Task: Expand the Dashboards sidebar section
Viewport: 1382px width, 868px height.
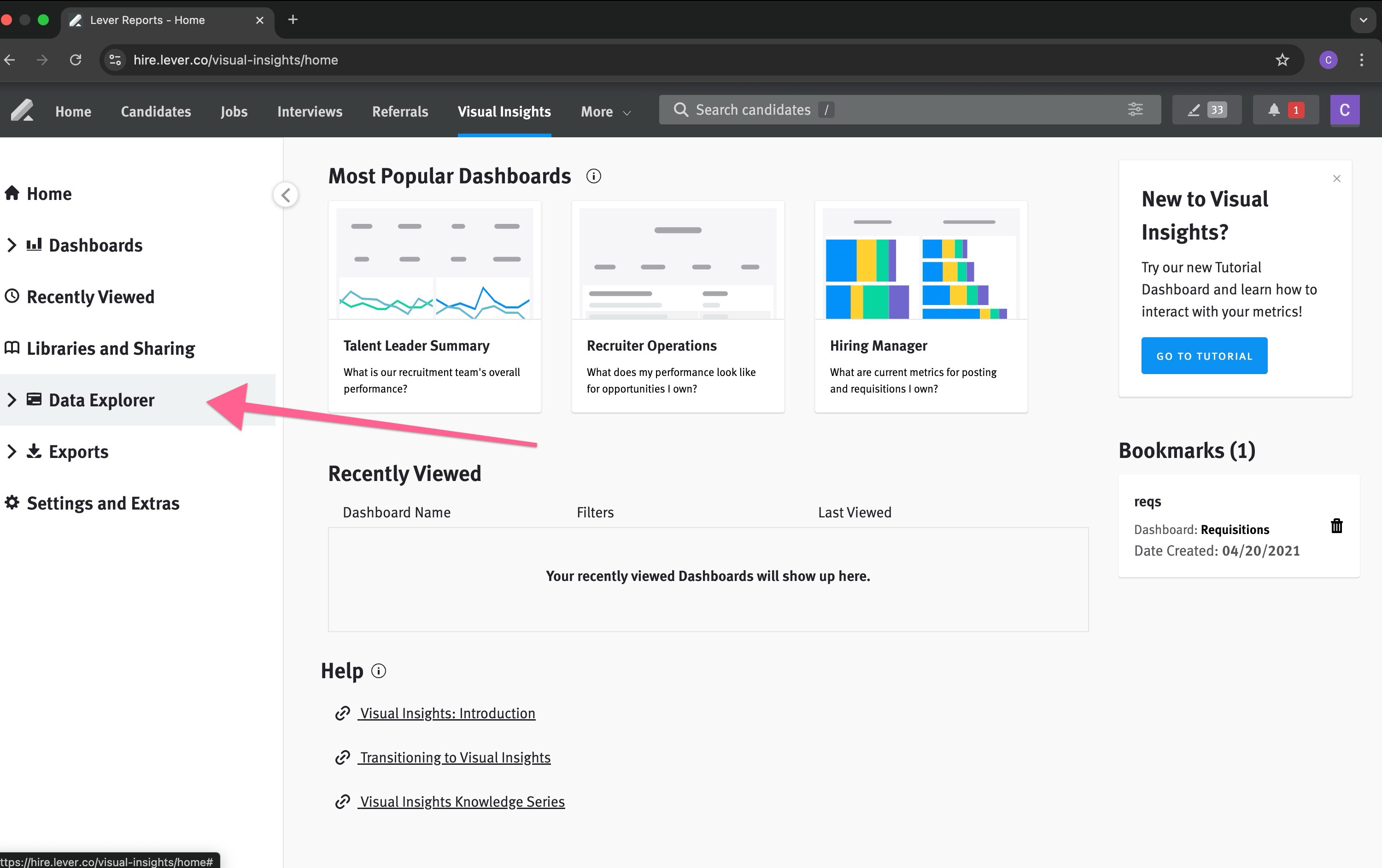Action: tap(12, 245)
